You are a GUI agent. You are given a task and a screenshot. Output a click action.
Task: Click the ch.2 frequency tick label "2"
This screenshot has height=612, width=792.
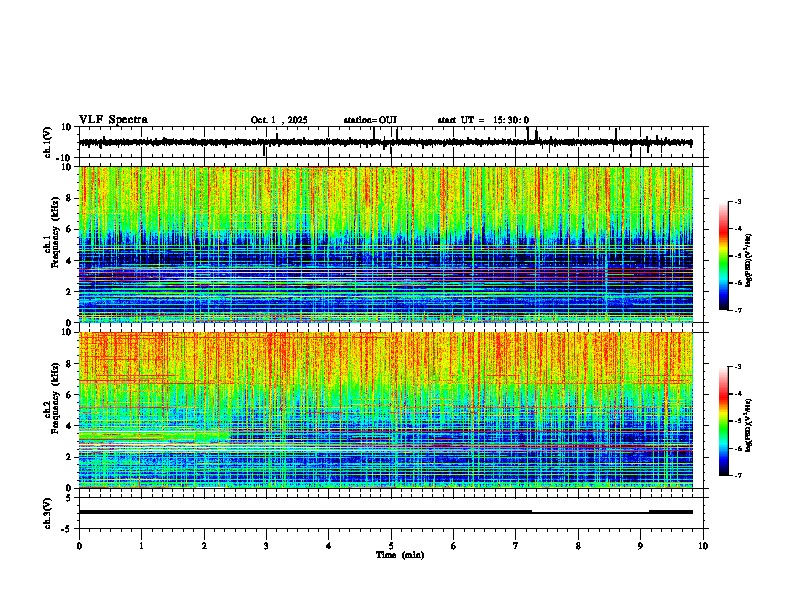point(69,457)
